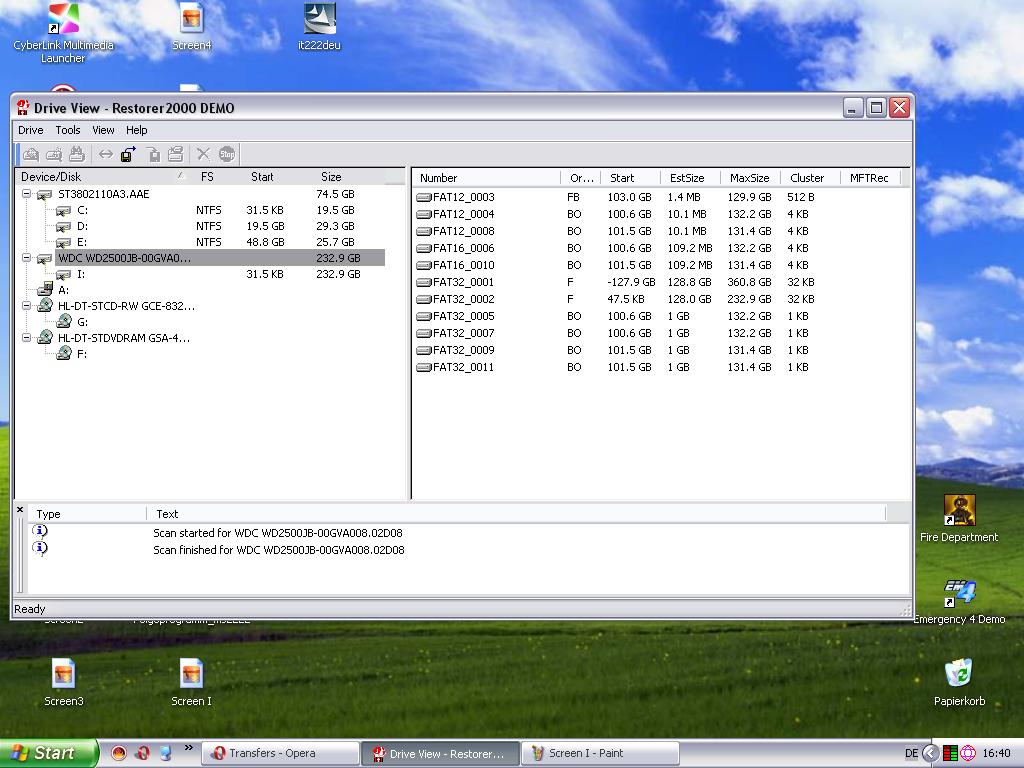Click the Number column header
1024x768 pixels.
pyautogui.click(x=487, y=178)
